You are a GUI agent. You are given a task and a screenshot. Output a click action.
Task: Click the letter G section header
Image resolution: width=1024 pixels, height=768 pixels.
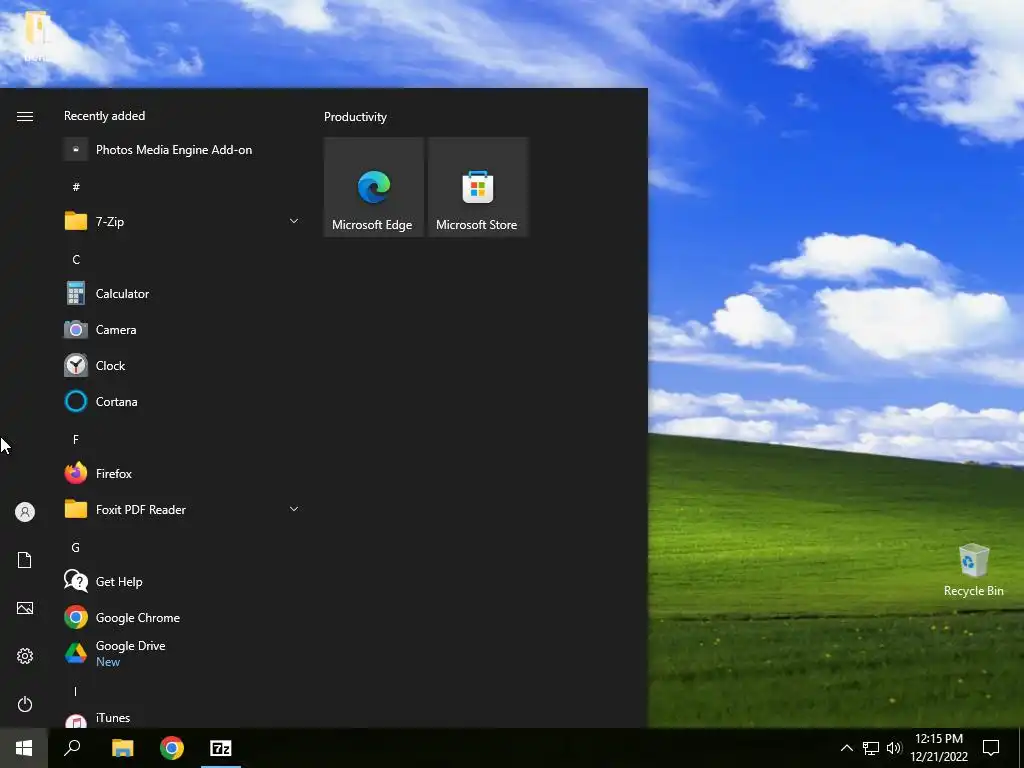(x=76, y=547)
